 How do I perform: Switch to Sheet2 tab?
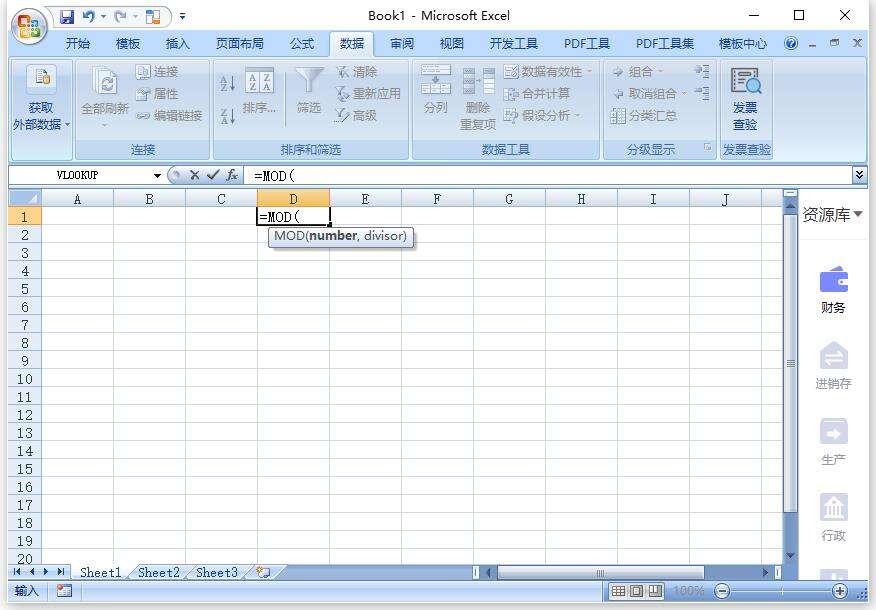(x=159, y=573)
